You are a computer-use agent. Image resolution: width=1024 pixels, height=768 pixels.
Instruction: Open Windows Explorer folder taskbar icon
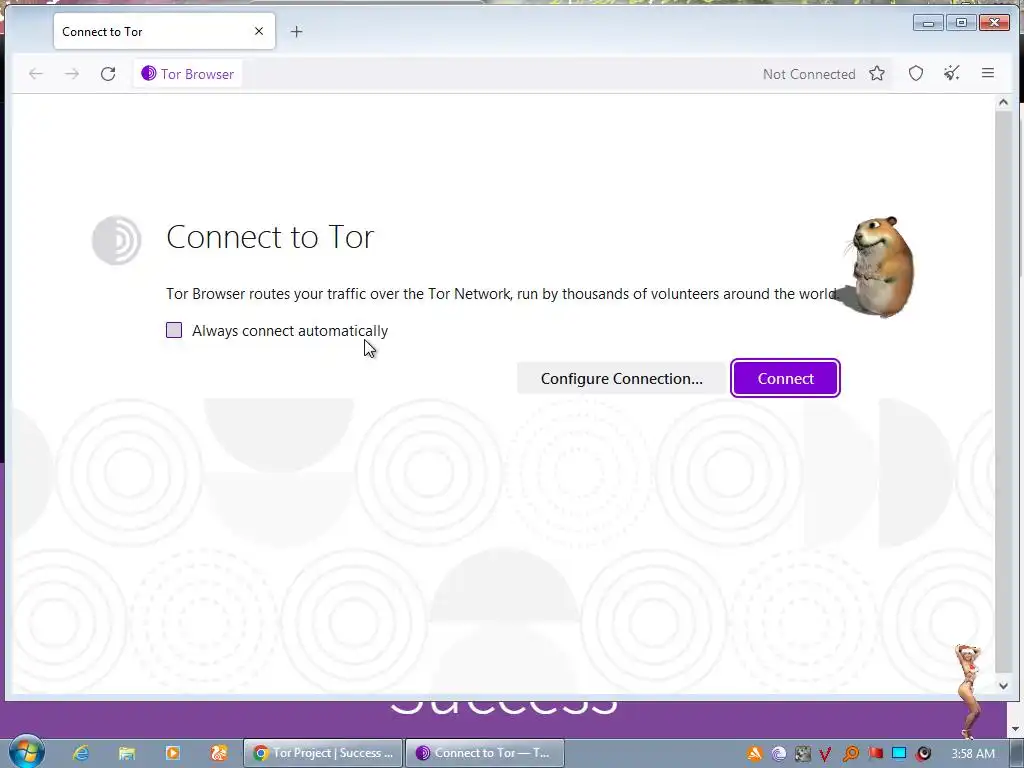tap(127, 753)
